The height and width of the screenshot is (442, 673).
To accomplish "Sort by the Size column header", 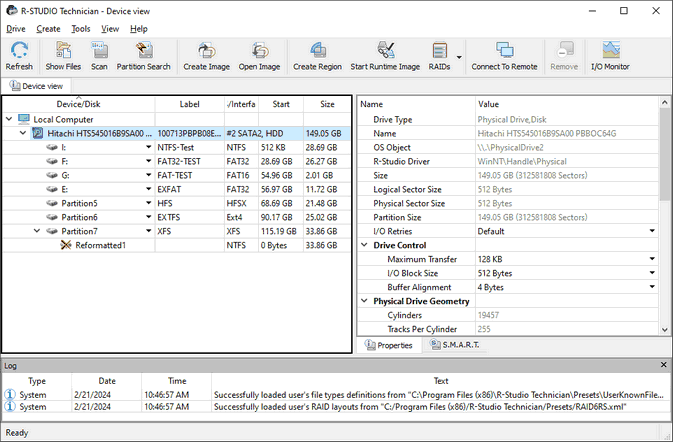I will coord(327,104).
